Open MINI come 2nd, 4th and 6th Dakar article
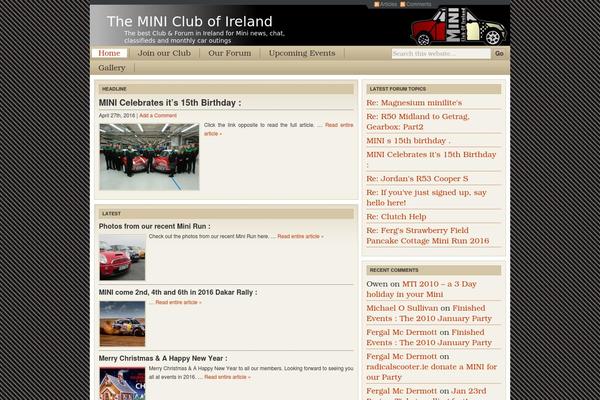The image size is (600, 400). tap(178, 292)
